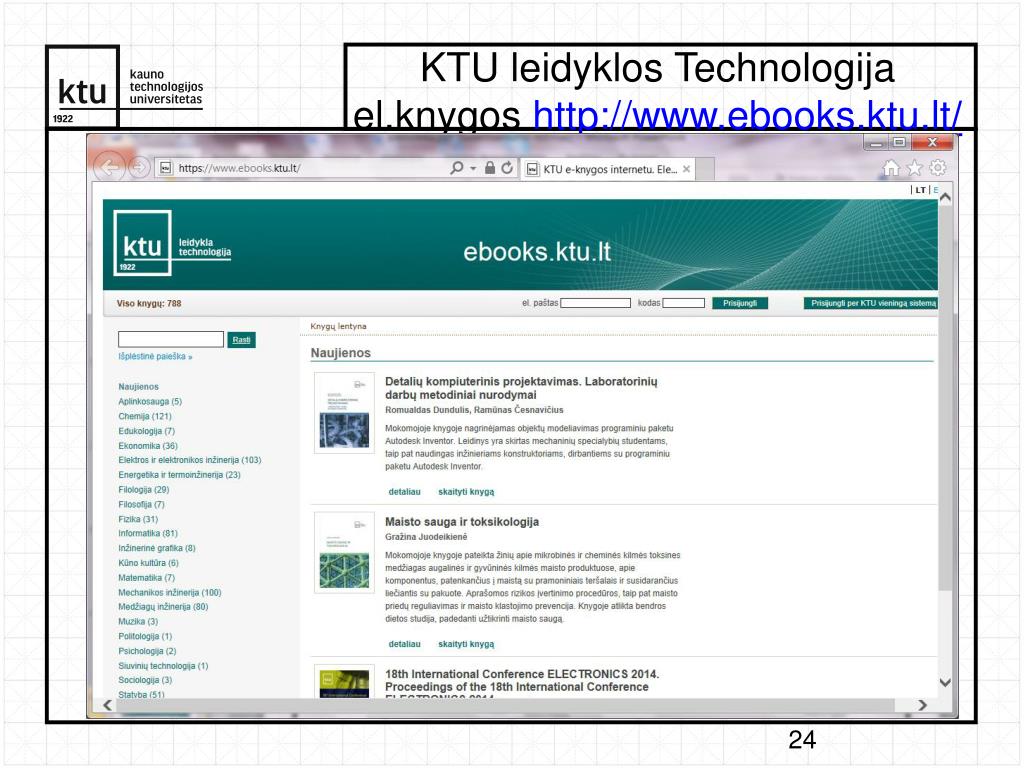Click the ktu leidykla technologija logo

(x=172, y=243)
